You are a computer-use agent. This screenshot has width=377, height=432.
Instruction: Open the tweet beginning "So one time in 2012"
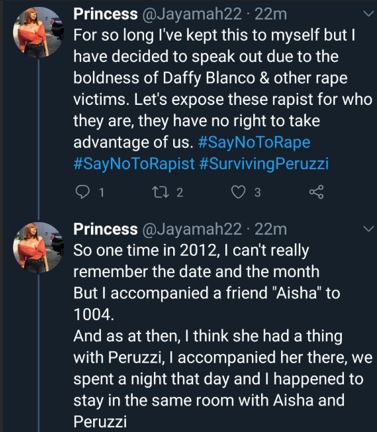pos(223,336)
